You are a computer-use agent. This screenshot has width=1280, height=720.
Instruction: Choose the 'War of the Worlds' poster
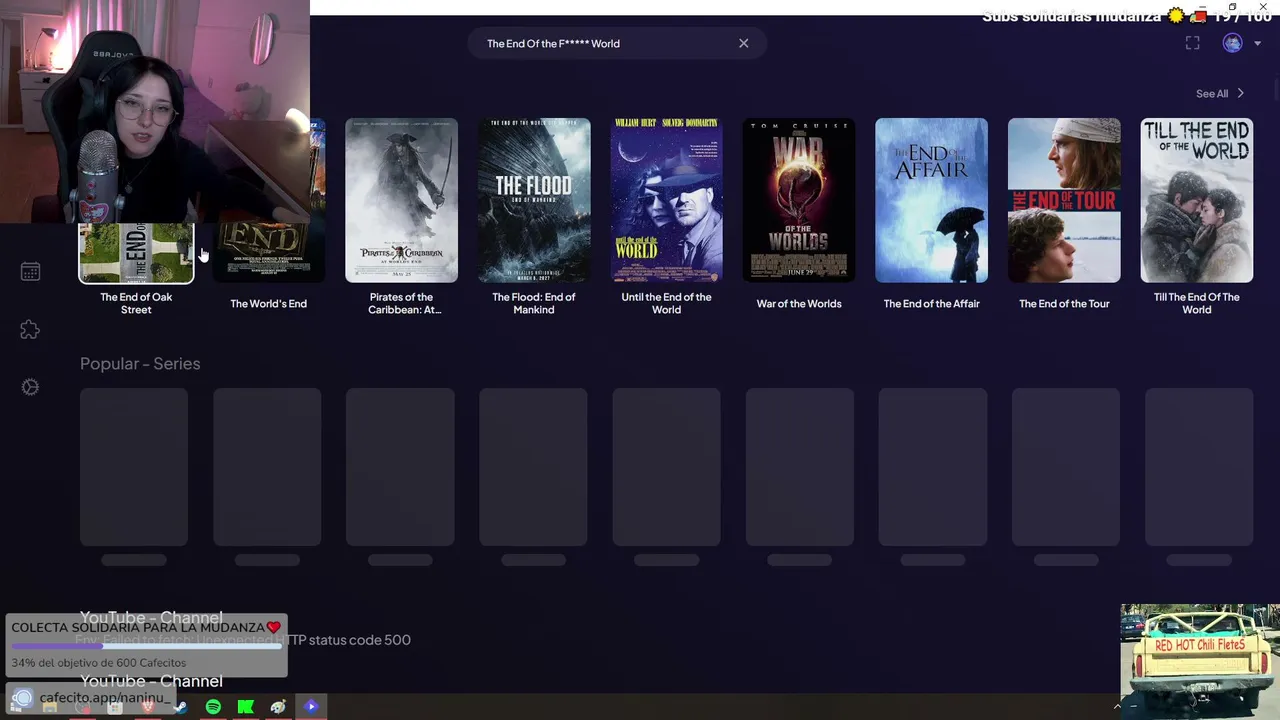(x=799, y=200)
